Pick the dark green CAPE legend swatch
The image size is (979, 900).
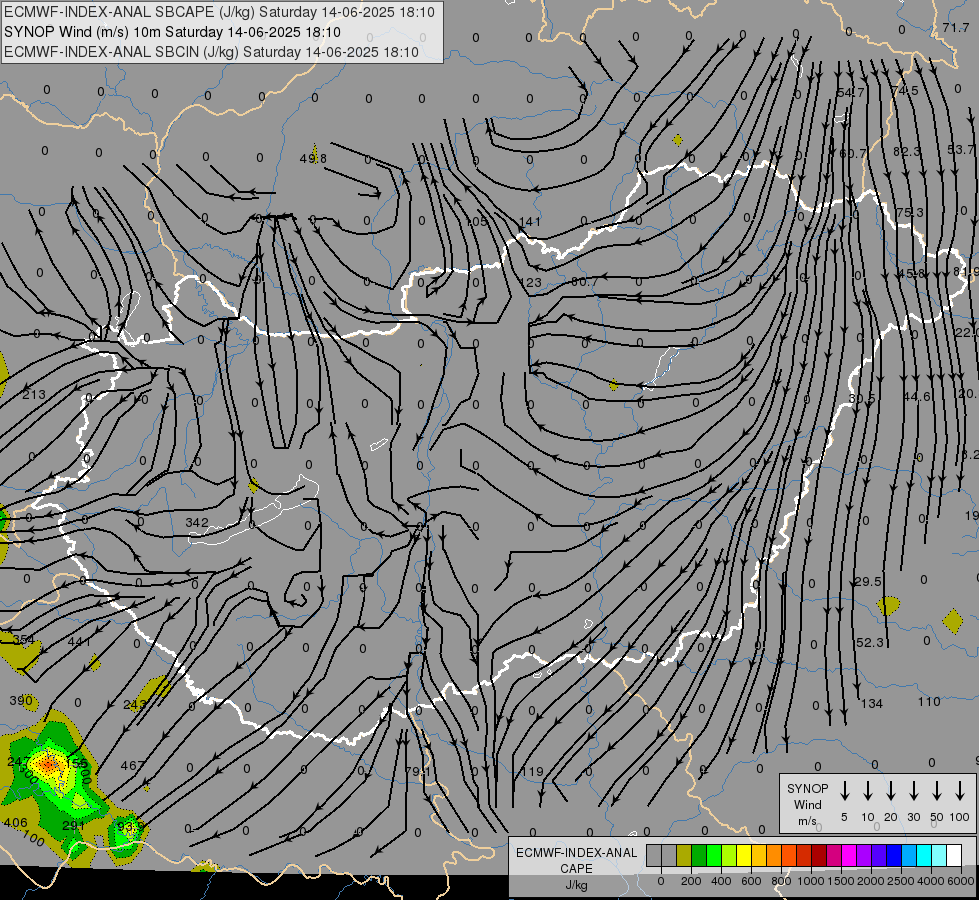point(699,855)
